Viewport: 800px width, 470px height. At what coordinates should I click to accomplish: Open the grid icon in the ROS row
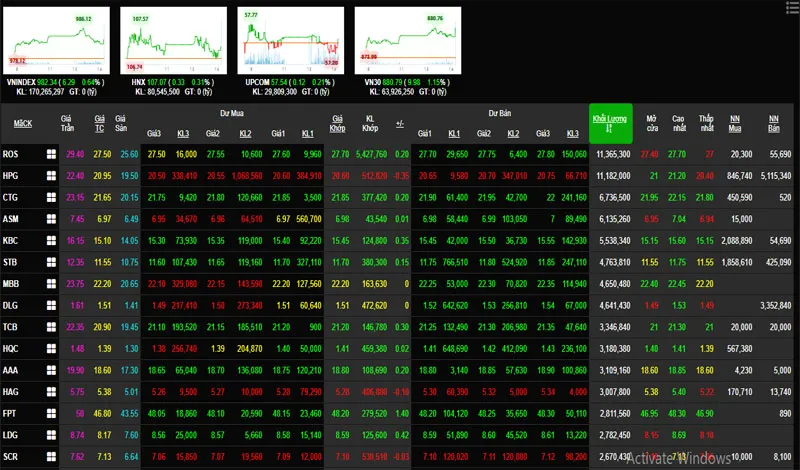[51, 154]
